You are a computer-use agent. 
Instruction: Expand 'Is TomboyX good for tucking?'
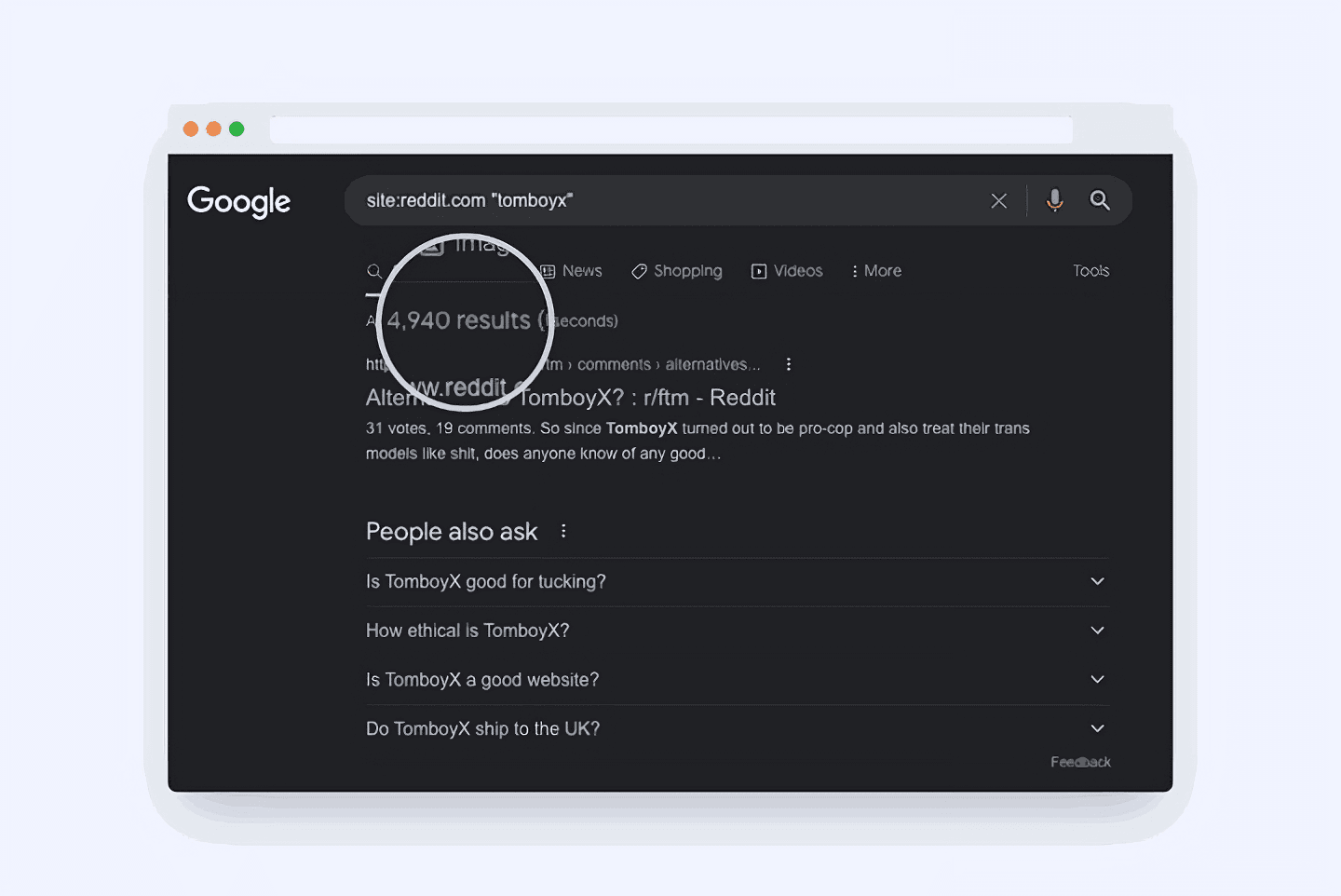pyautogui.click(x=737, y=581)
